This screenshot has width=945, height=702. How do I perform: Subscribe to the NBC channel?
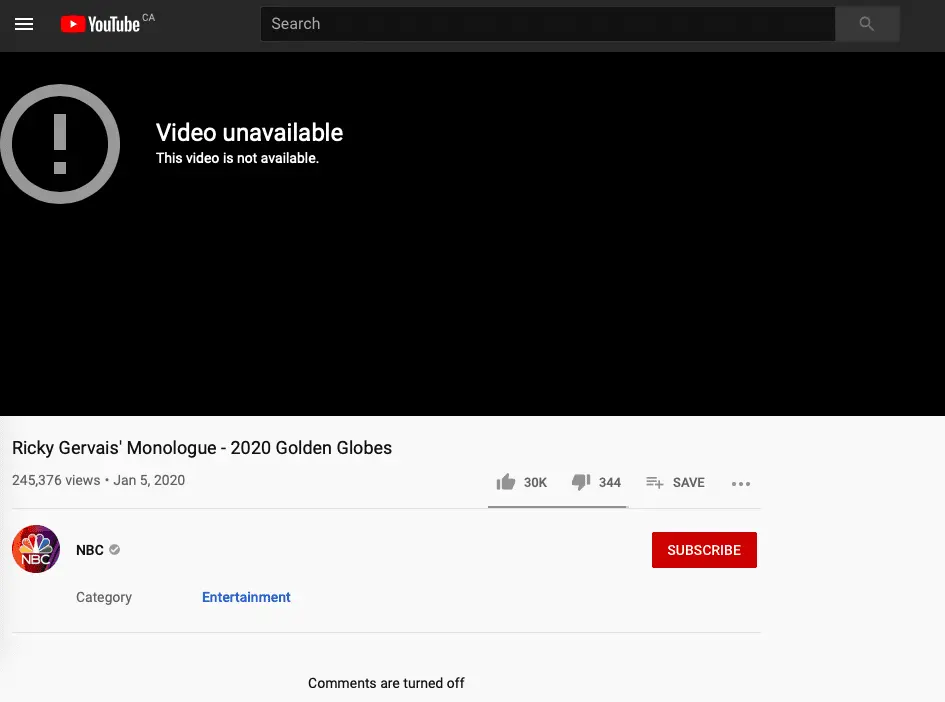[704, 550]
